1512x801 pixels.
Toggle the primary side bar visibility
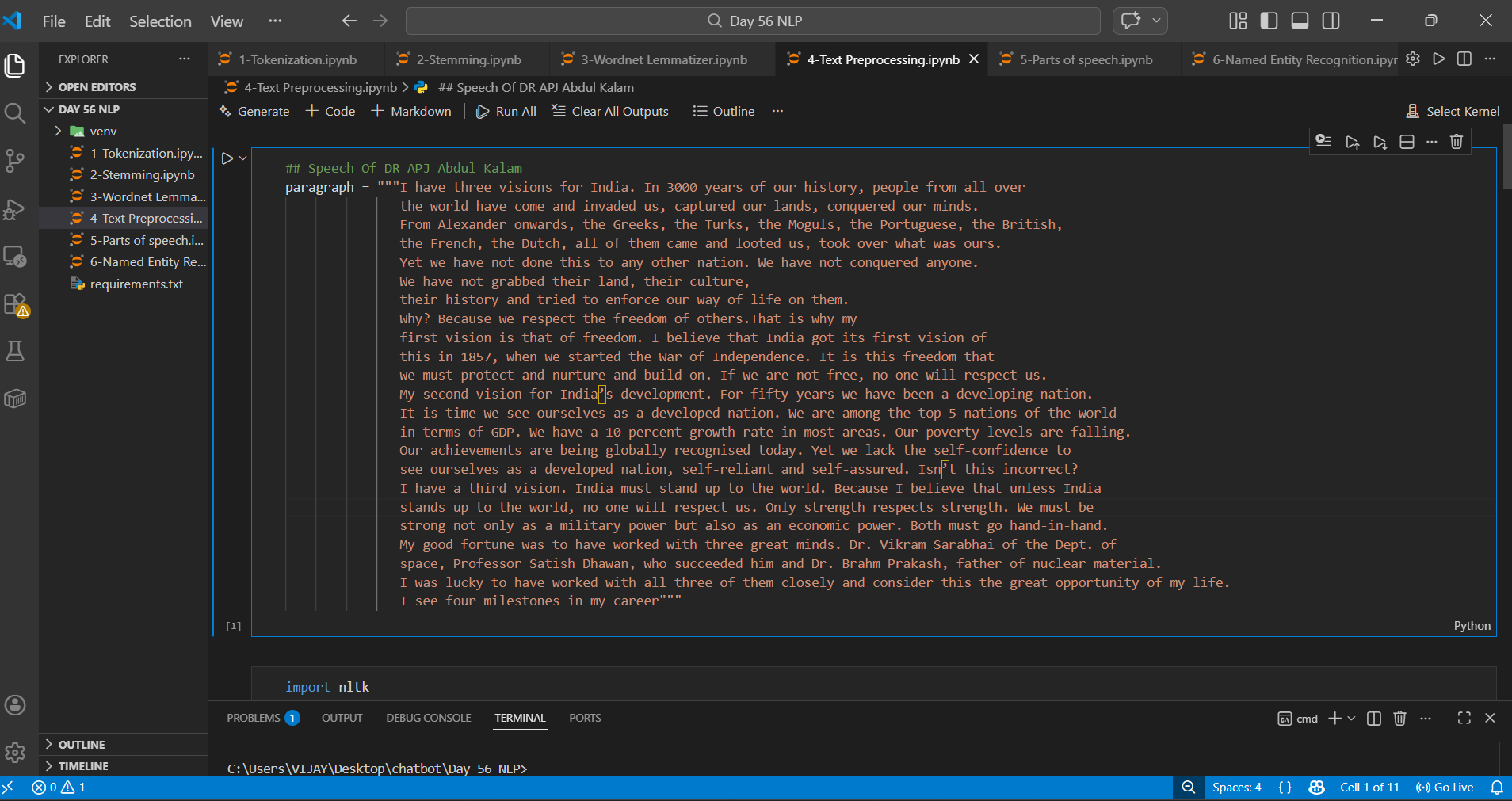[x=1269, y=21]
